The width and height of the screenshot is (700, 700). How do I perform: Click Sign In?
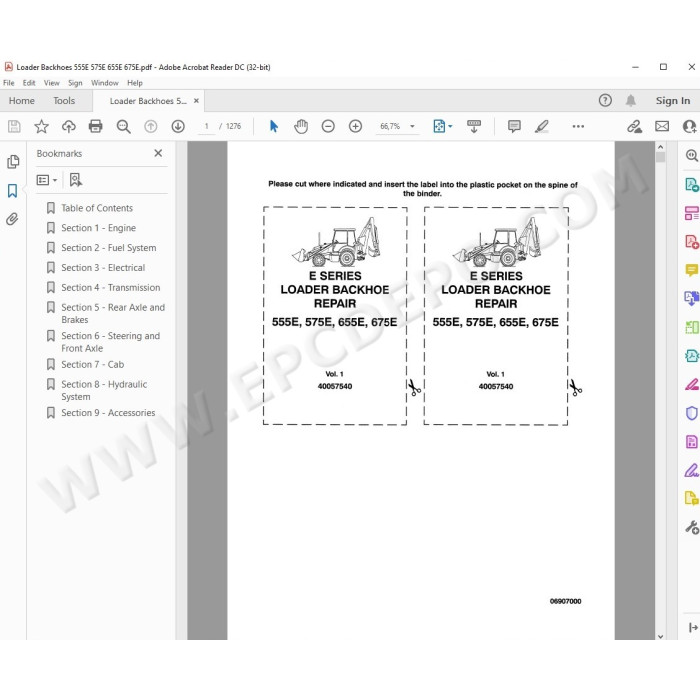(673, 100)
